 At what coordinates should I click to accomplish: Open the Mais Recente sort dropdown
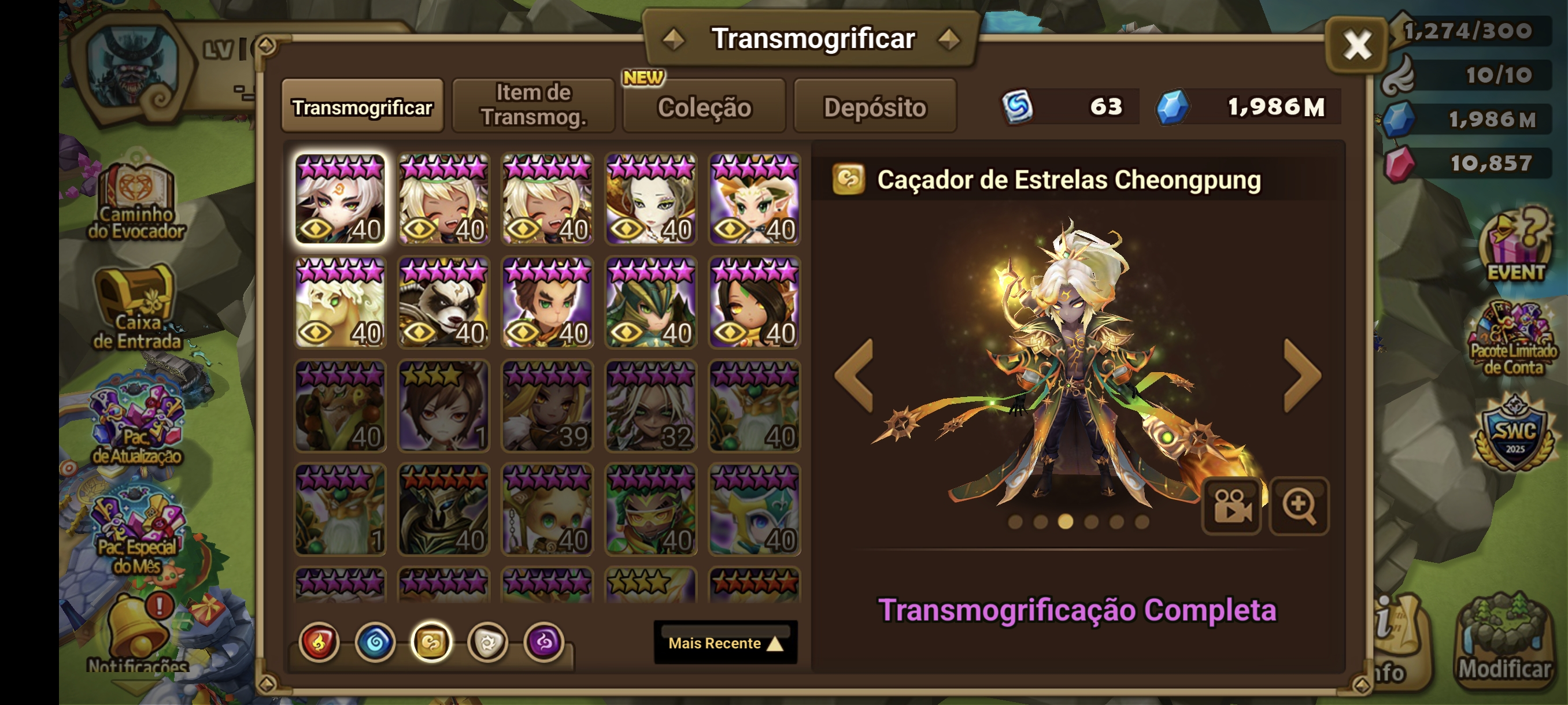point(726,643)
